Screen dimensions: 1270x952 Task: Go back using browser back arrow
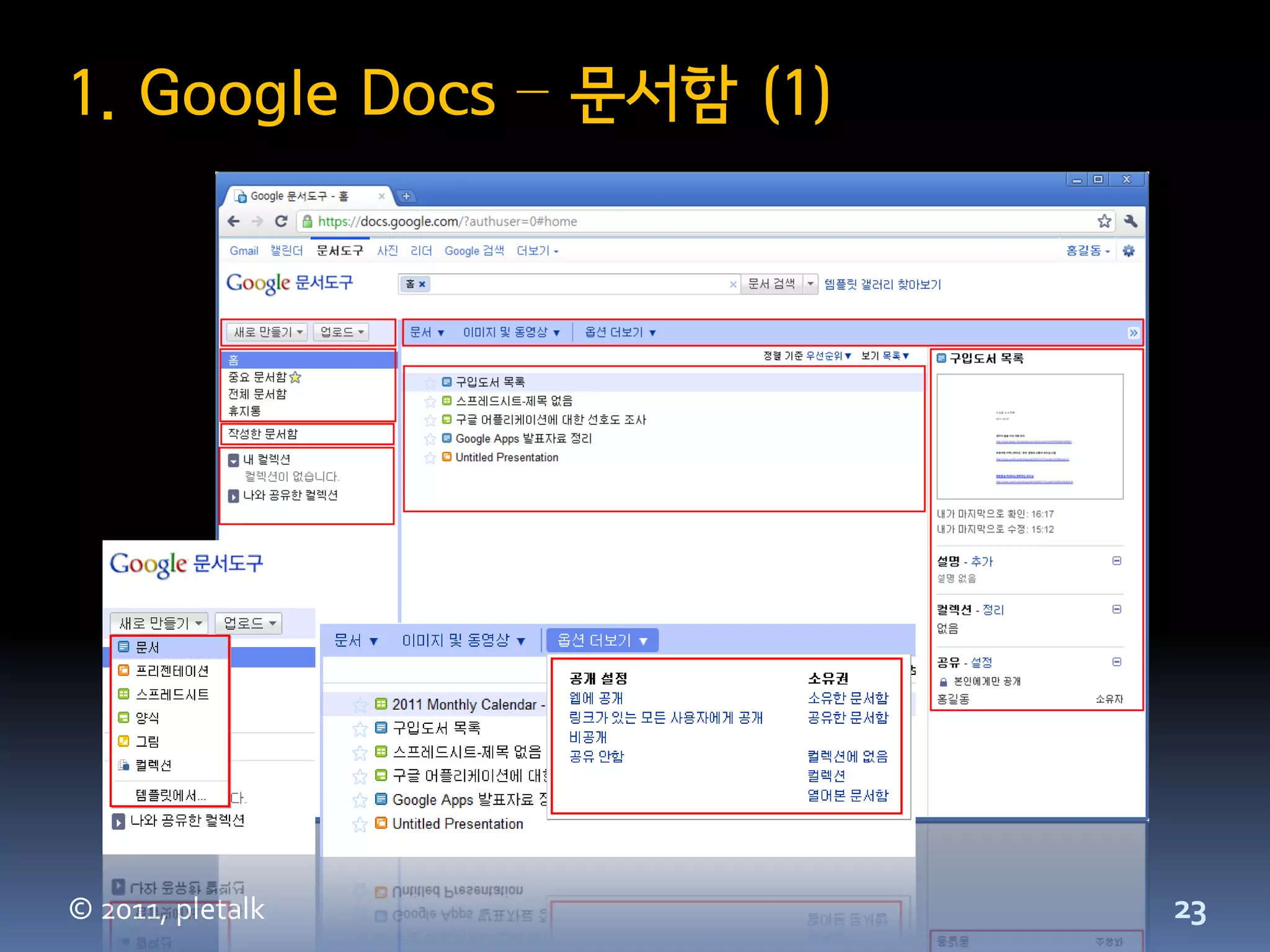coord(234,221)
